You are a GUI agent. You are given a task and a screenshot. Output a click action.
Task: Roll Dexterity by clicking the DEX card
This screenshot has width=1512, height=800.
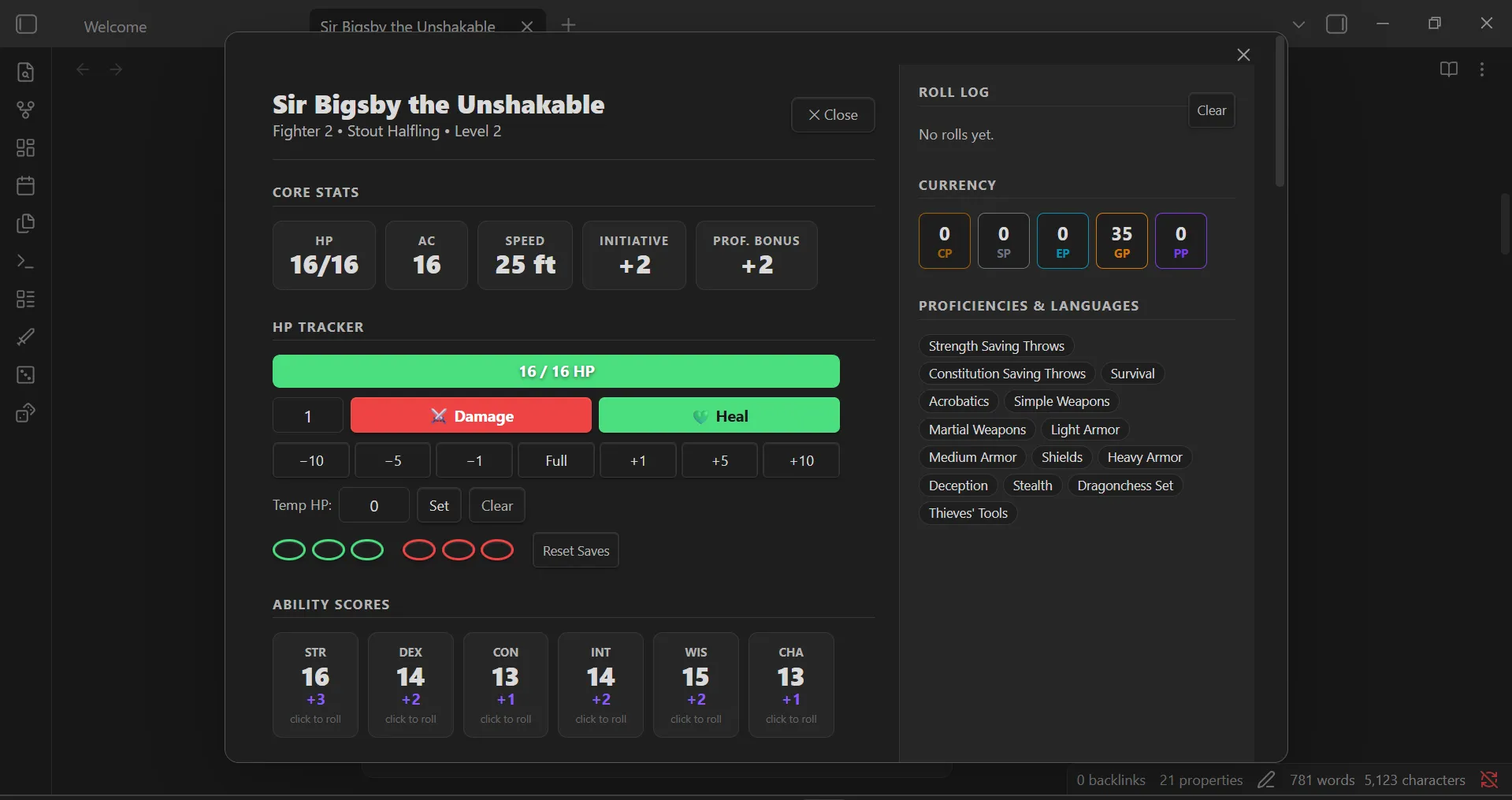click(x=411, y=685)
